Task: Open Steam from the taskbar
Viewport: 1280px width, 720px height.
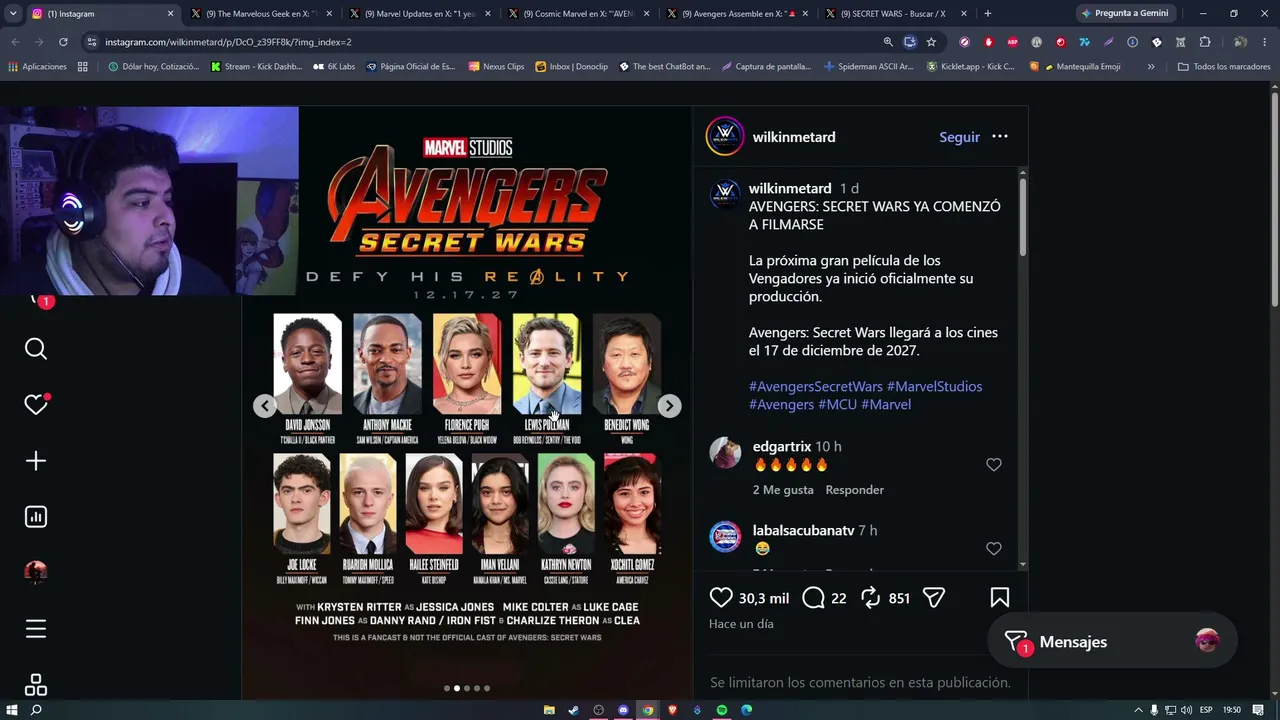Action: [x=574, y=710]
